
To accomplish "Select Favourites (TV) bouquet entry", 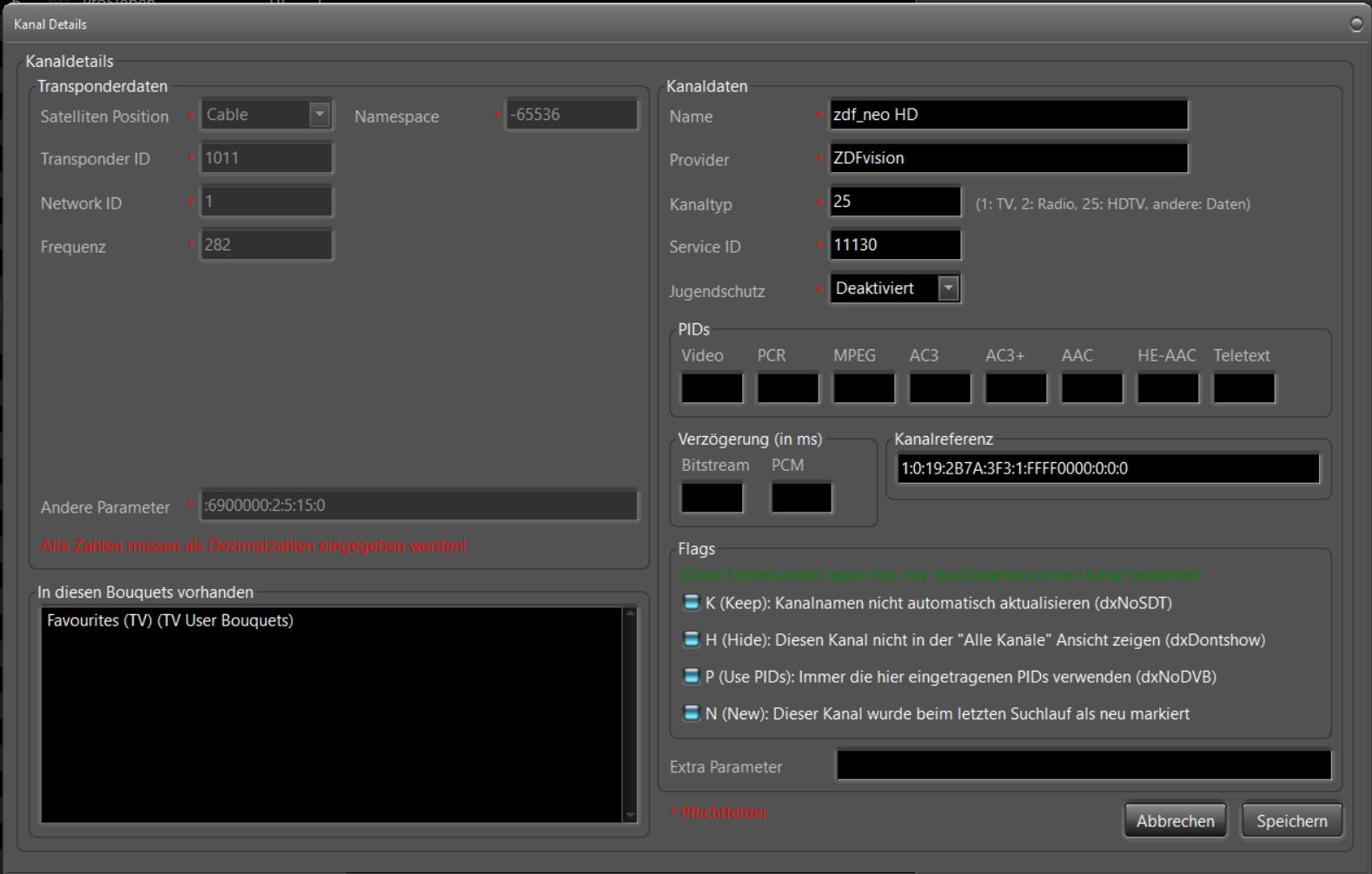I will pyautogui.click(x=170, y=620).
